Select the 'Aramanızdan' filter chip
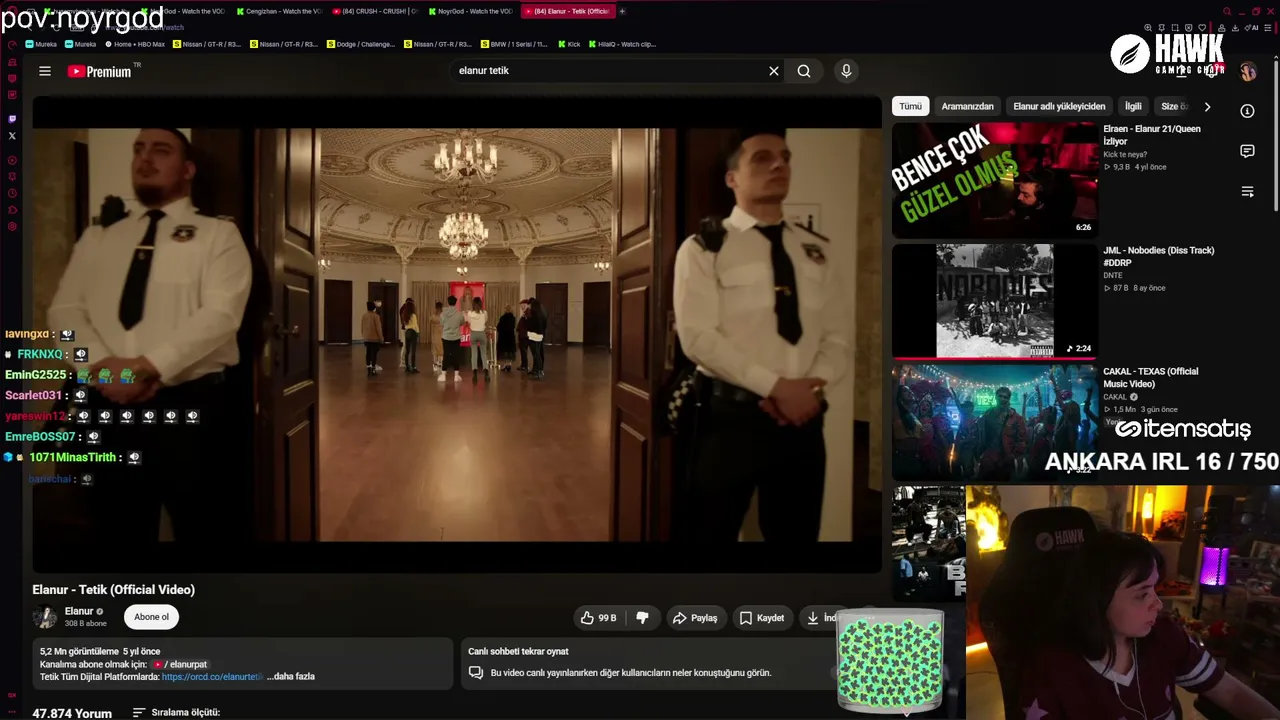This screenshot has width=1280, height=720. click(x=967, y=106)
